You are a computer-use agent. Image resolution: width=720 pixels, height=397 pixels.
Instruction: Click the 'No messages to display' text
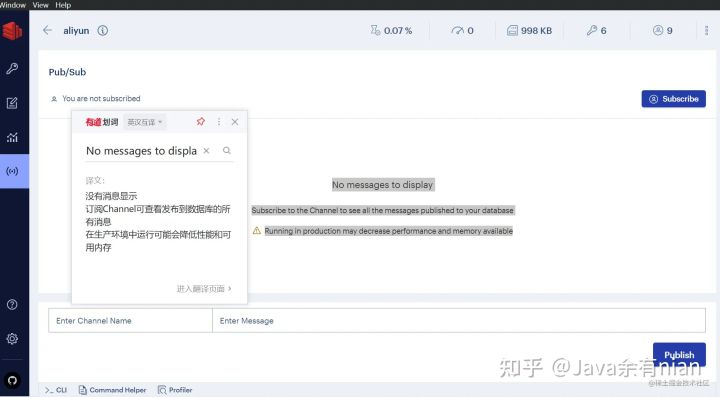click(x=382, y=185)
